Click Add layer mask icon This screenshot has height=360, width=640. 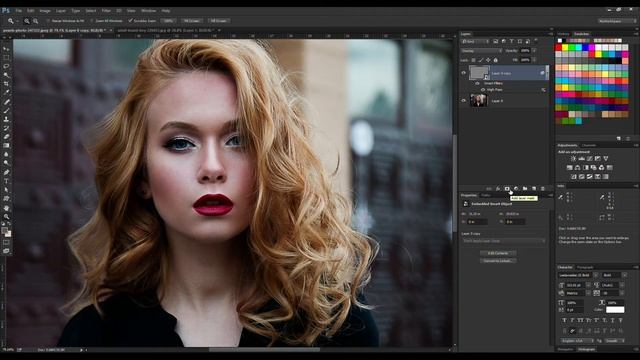click(x=507, y=189)
